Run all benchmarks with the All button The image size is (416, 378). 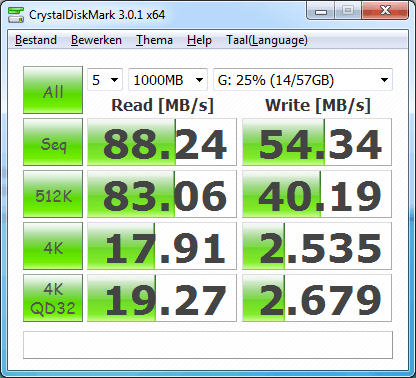click(53, 90)
